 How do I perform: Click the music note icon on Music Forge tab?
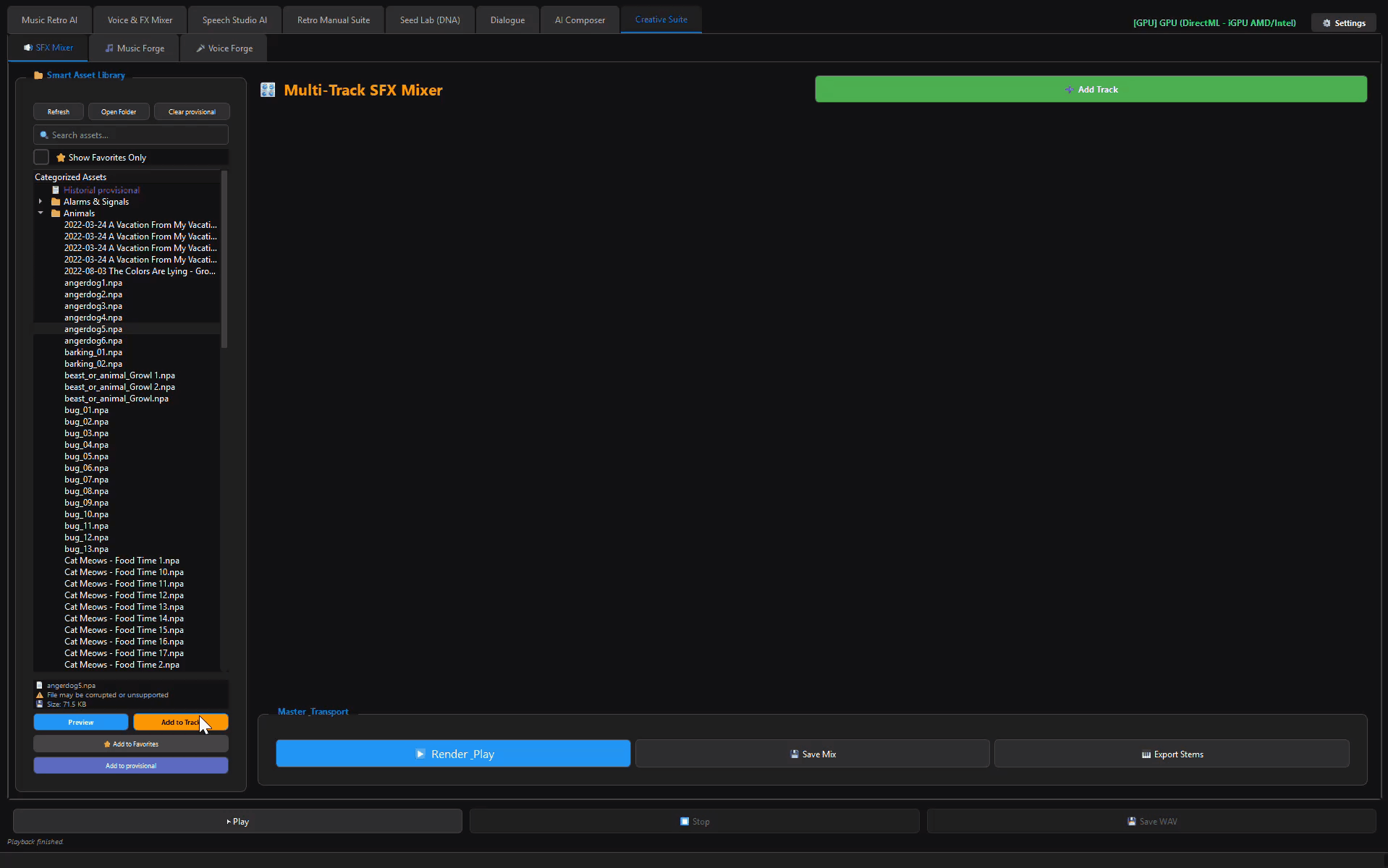tap(109, 48)
